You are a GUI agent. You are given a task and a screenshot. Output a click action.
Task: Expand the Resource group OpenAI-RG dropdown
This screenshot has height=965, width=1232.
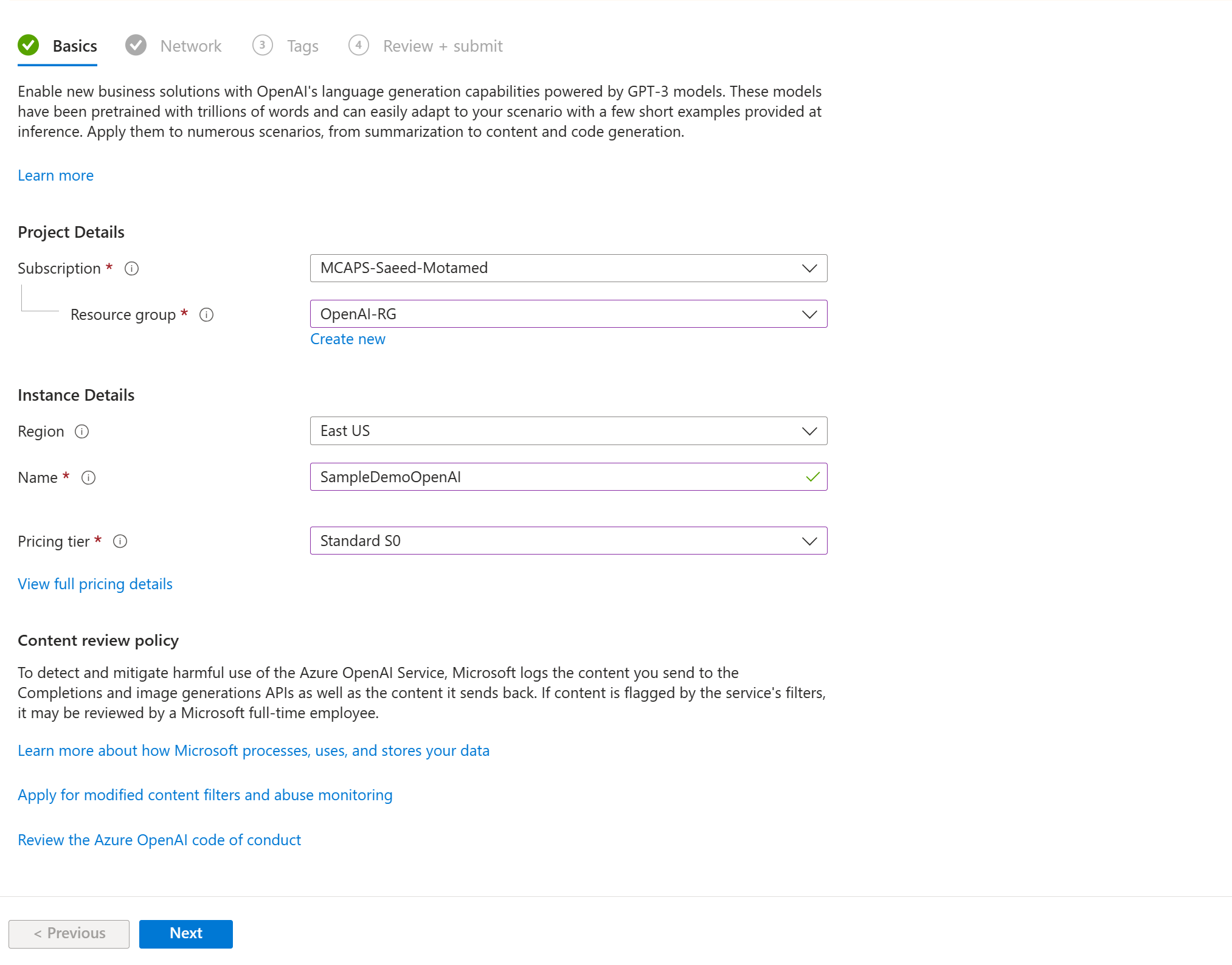[x=568, y=314]
